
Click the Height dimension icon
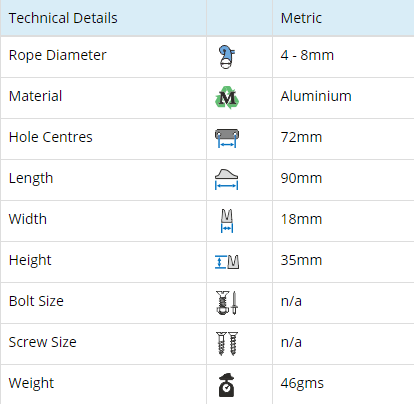[x=227, y=262]
